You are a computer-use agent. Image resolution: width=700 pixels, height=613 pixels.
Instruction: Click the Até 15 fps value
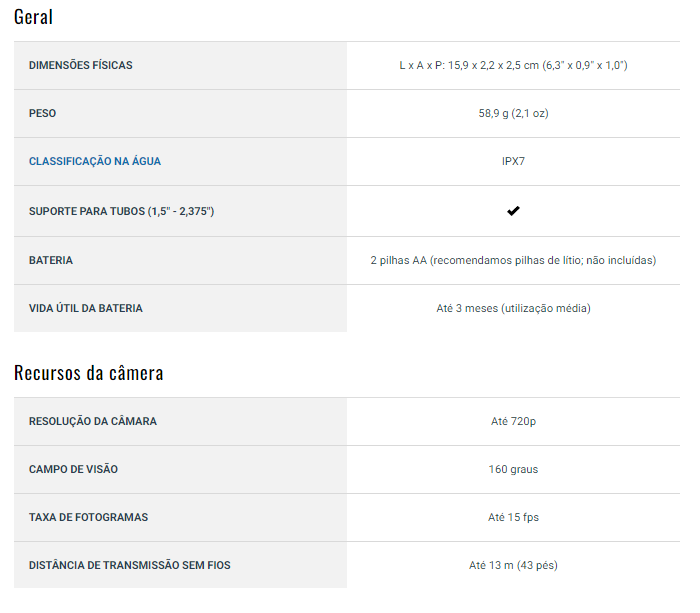point(513,517)
